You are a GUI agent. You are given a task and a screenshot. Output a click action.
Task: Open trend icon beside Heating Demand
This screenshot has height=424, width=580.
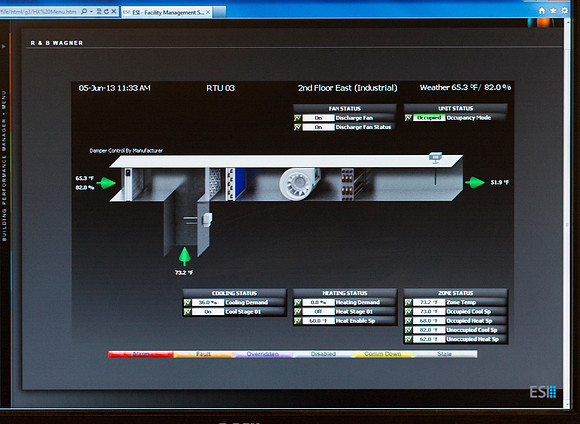[297, 302]
